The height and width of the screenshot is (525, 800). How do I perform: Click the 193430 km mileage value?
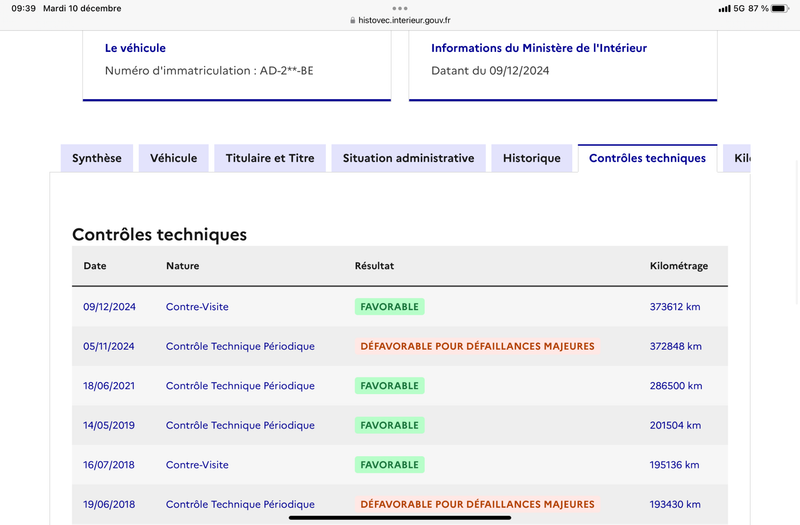675,504
